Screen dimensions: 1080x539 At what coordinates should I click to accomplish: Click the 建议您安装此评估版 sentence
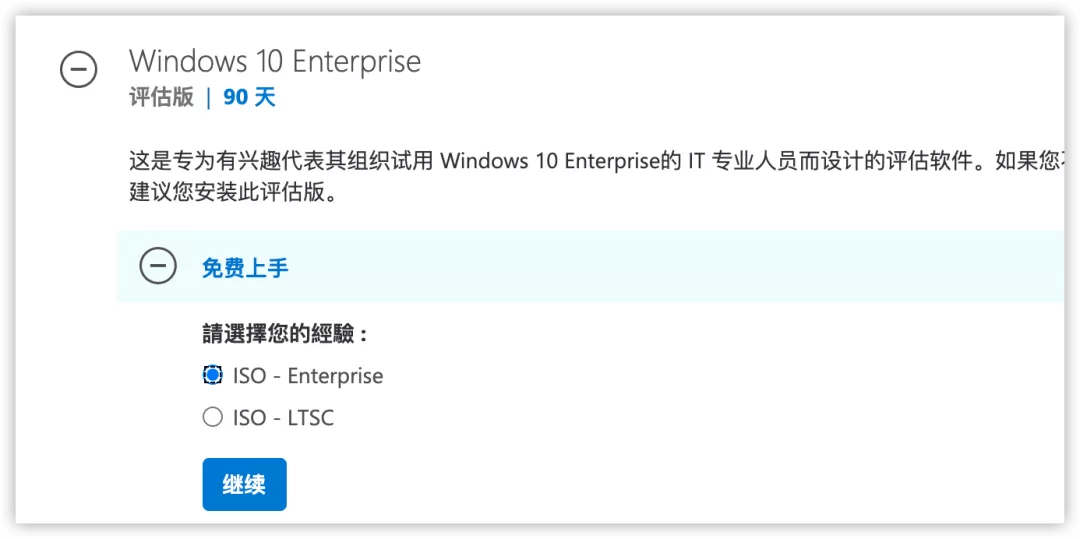coord(233,192)
